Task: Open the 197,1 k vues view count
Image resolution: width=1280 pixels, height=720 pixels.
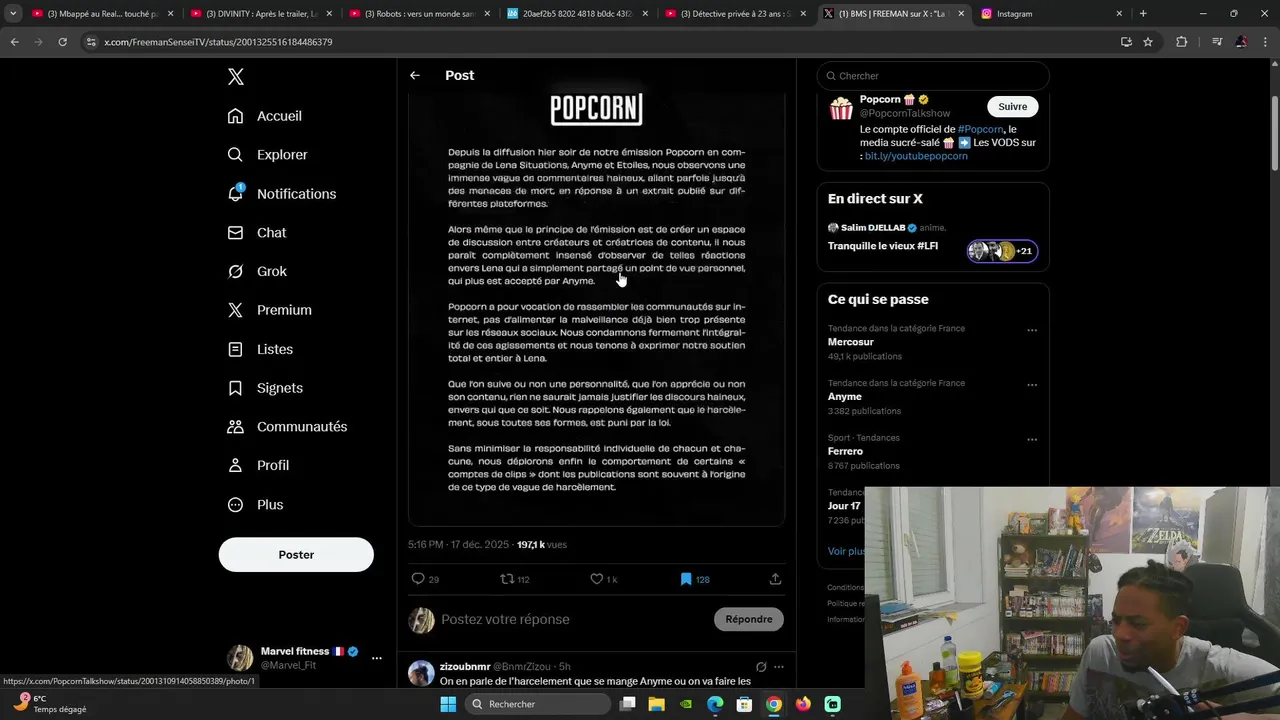Action: (542, 545)
